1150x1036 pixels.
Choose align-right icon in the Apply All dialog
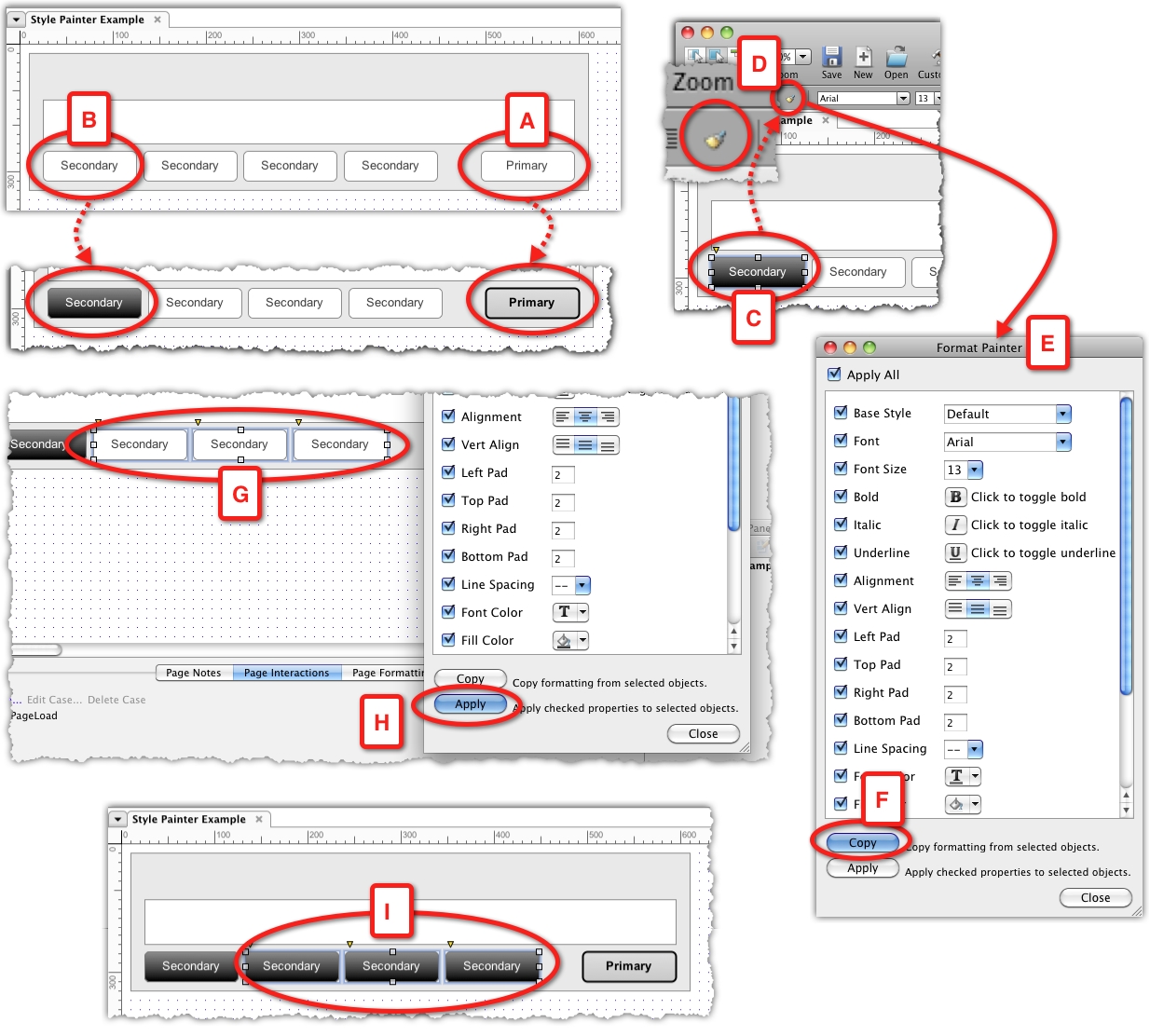[1000, 580]
